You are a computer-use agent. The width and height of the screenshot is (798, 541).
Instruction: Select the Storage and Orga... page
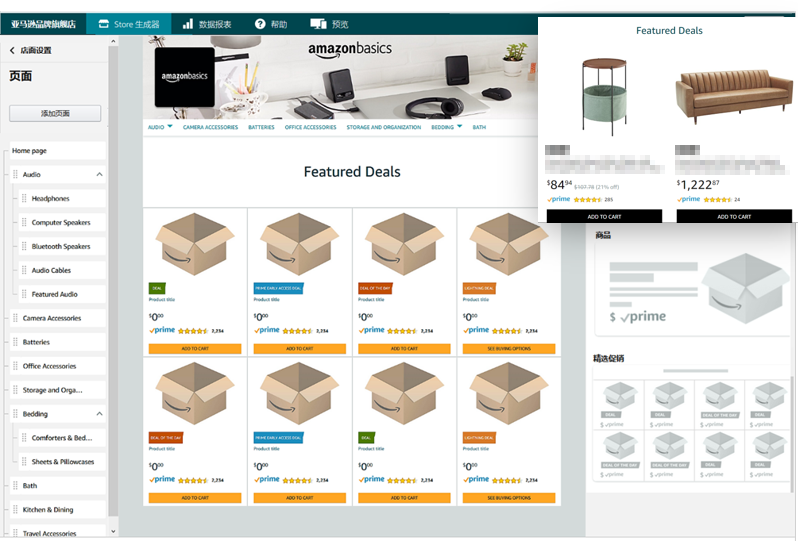tap(58, 390)
